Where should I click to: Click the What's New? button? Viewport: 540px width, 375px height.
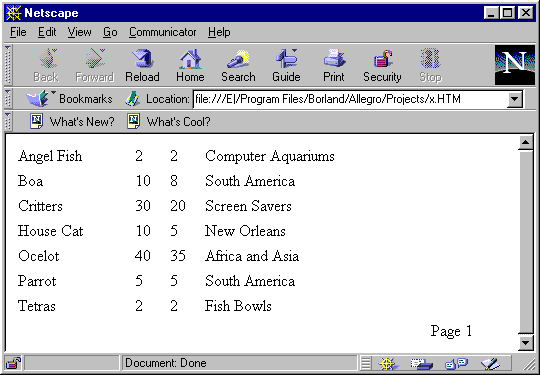pyautogui.click(x=72, y=122)
